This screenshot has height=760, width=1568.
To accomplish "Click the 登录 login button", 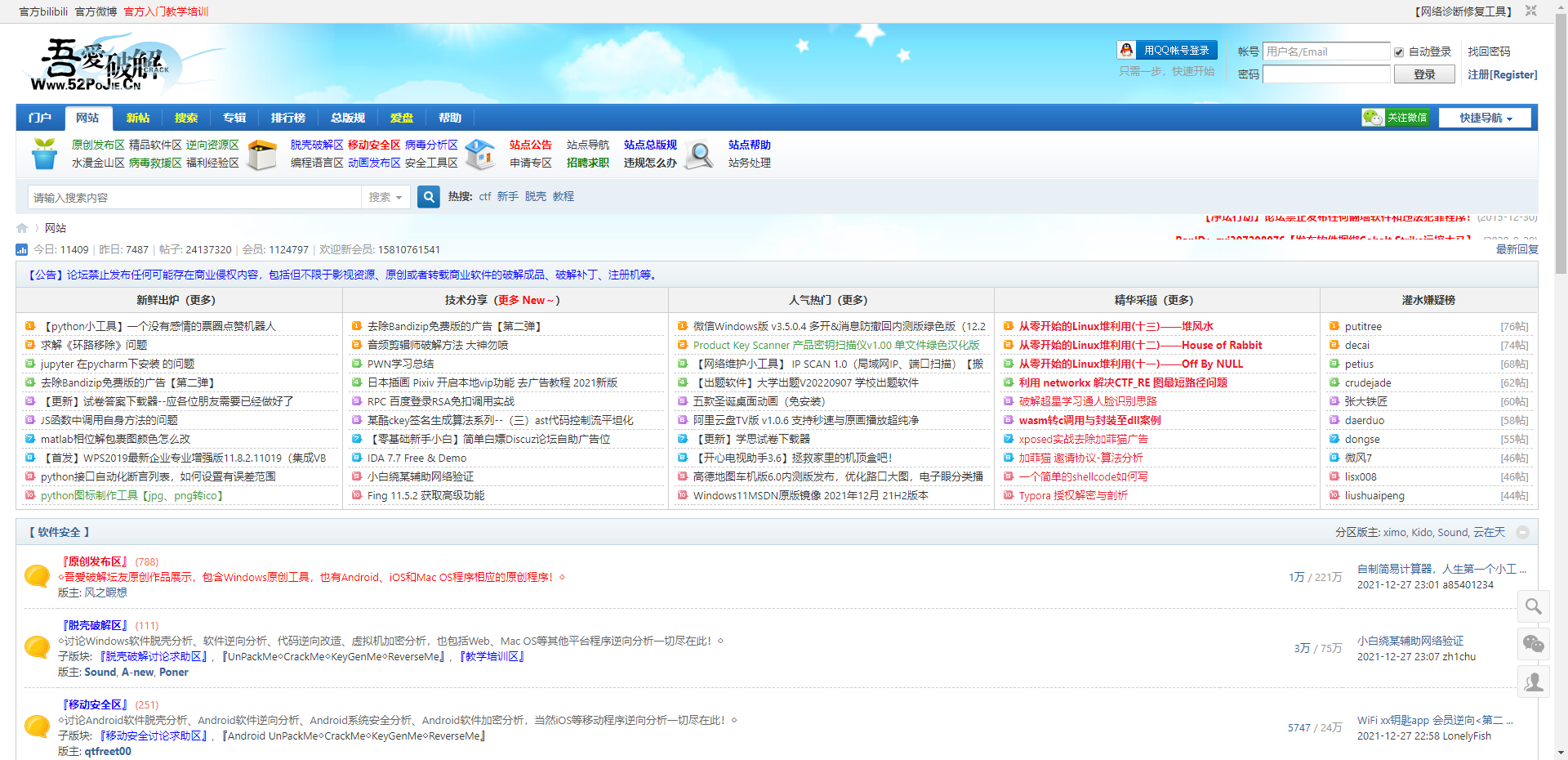I will click(1423, 74).
